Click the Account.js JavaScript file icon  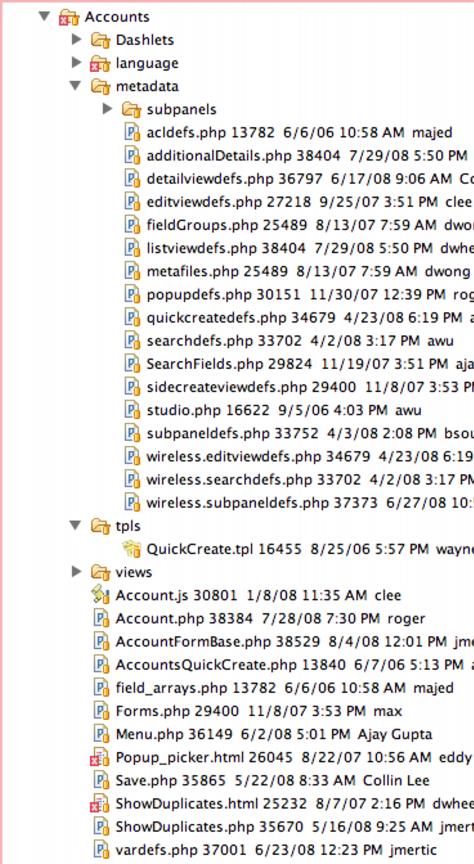pos(100,595)
